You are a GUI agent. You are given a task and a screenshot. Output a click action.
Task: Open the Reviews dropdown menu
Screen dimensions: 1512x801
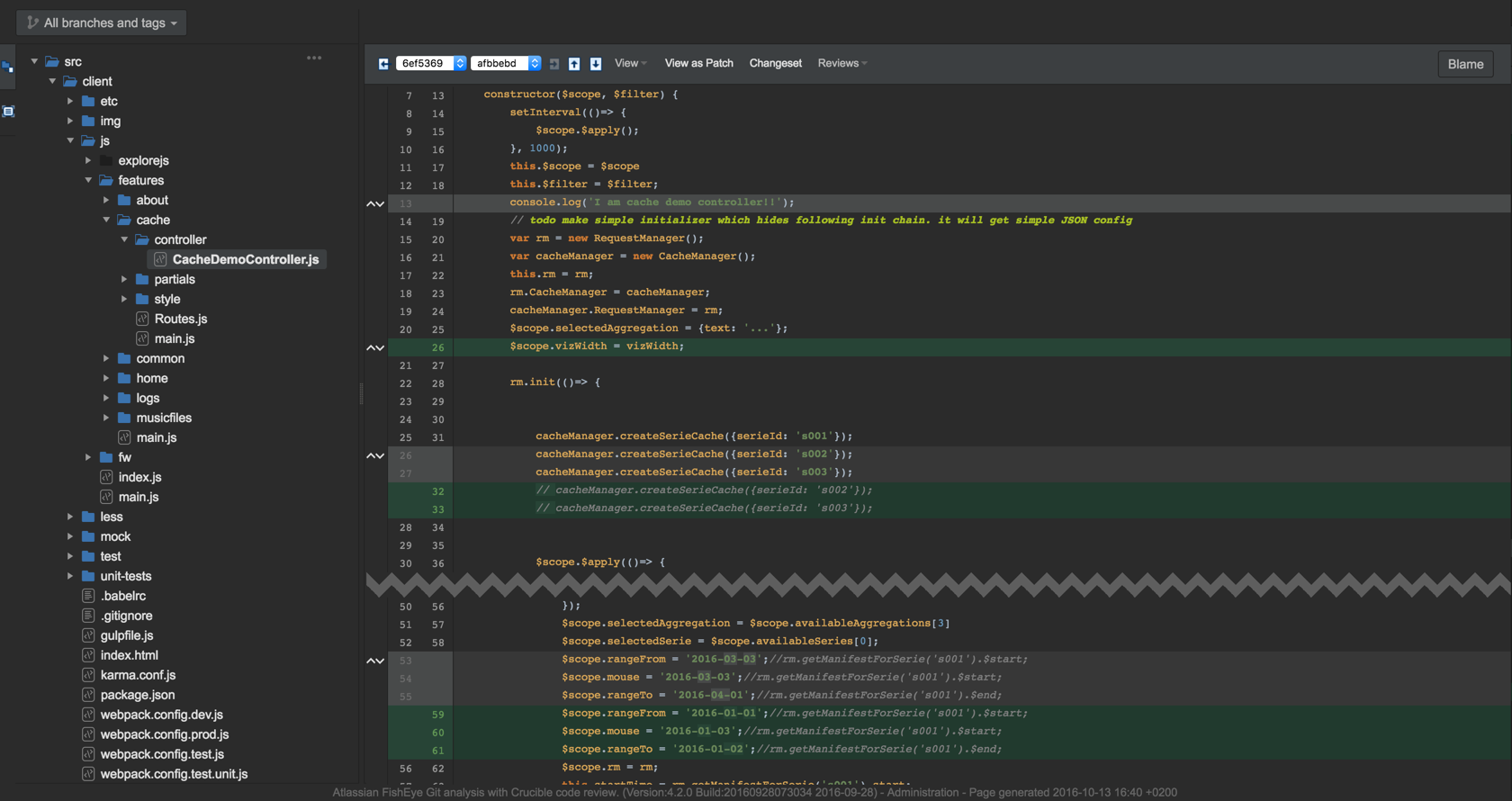point(842,63)
